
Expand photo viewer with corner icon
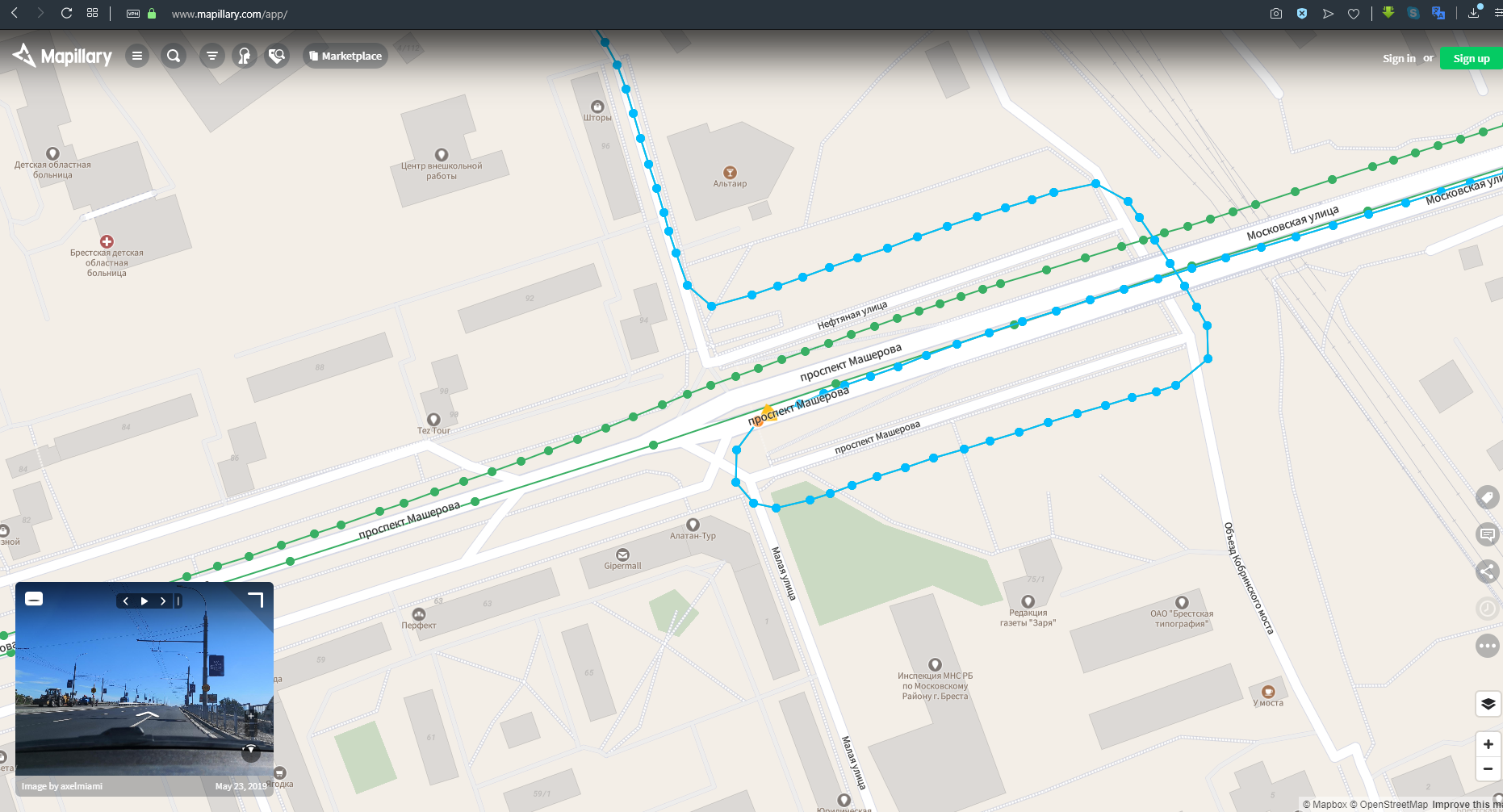pos(255,599)
